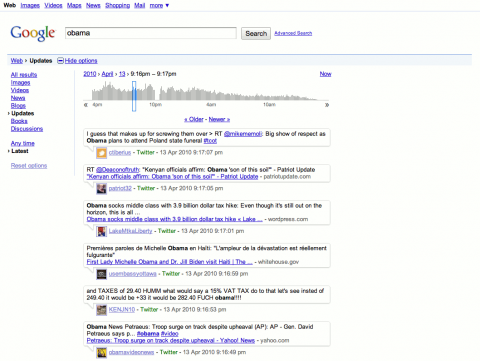
Task: Click 10pm label on timeline
Action: coord(155,105)
